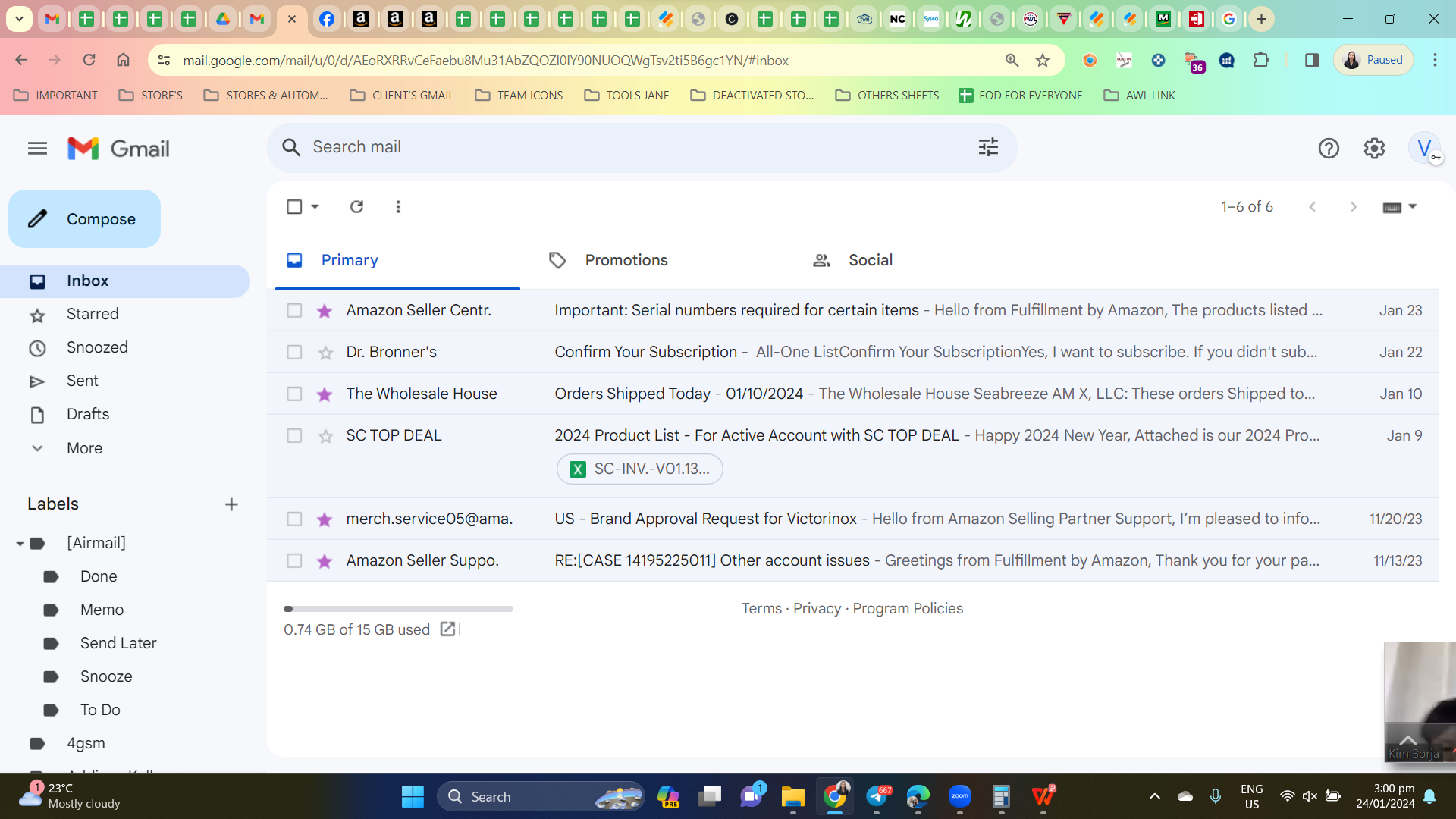
Task: Click the Google account avatar
Action: pos(1424,148)
